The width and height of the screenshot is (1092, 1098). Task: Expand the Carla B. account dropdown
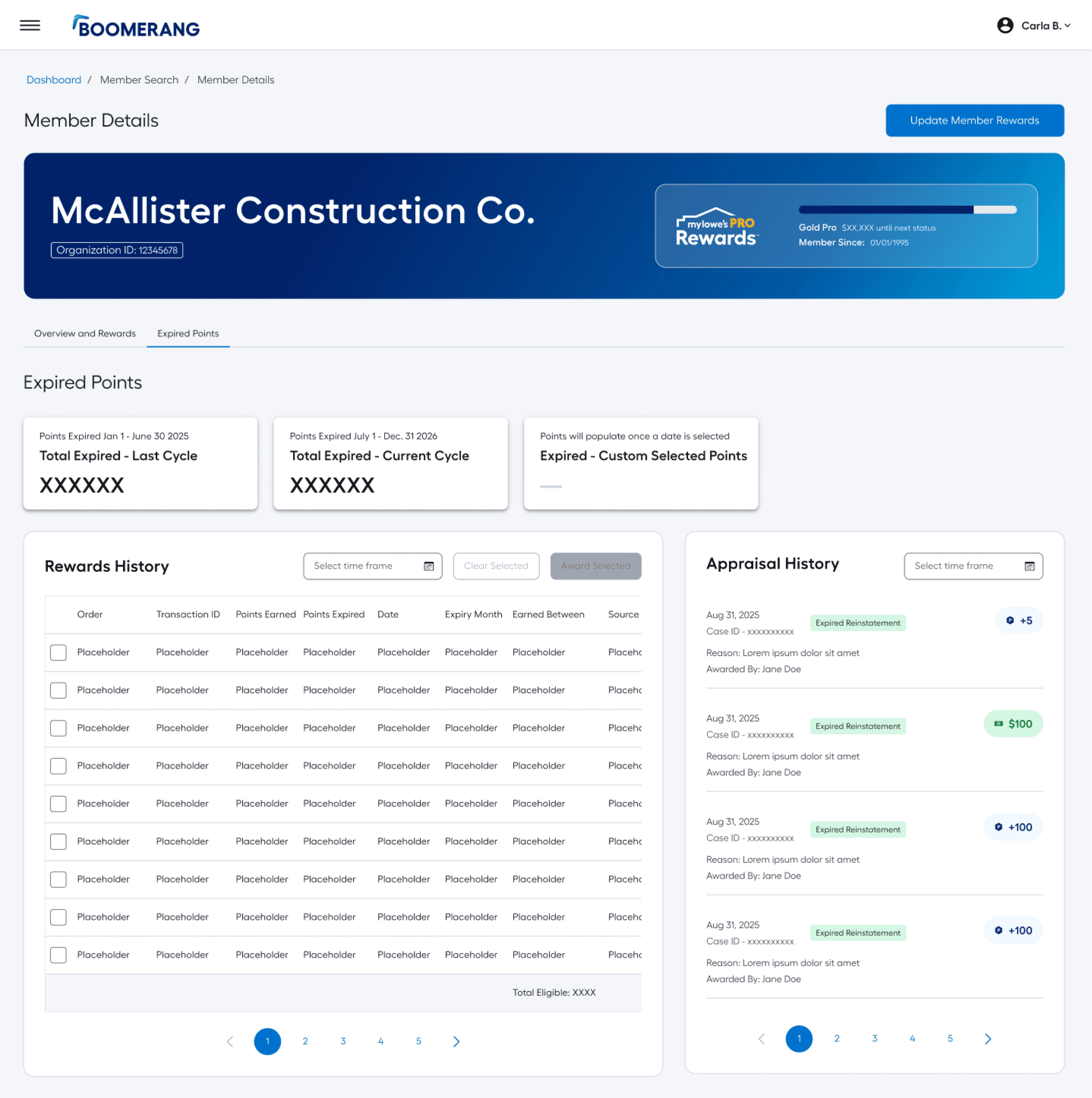(x=1046, y=26)
